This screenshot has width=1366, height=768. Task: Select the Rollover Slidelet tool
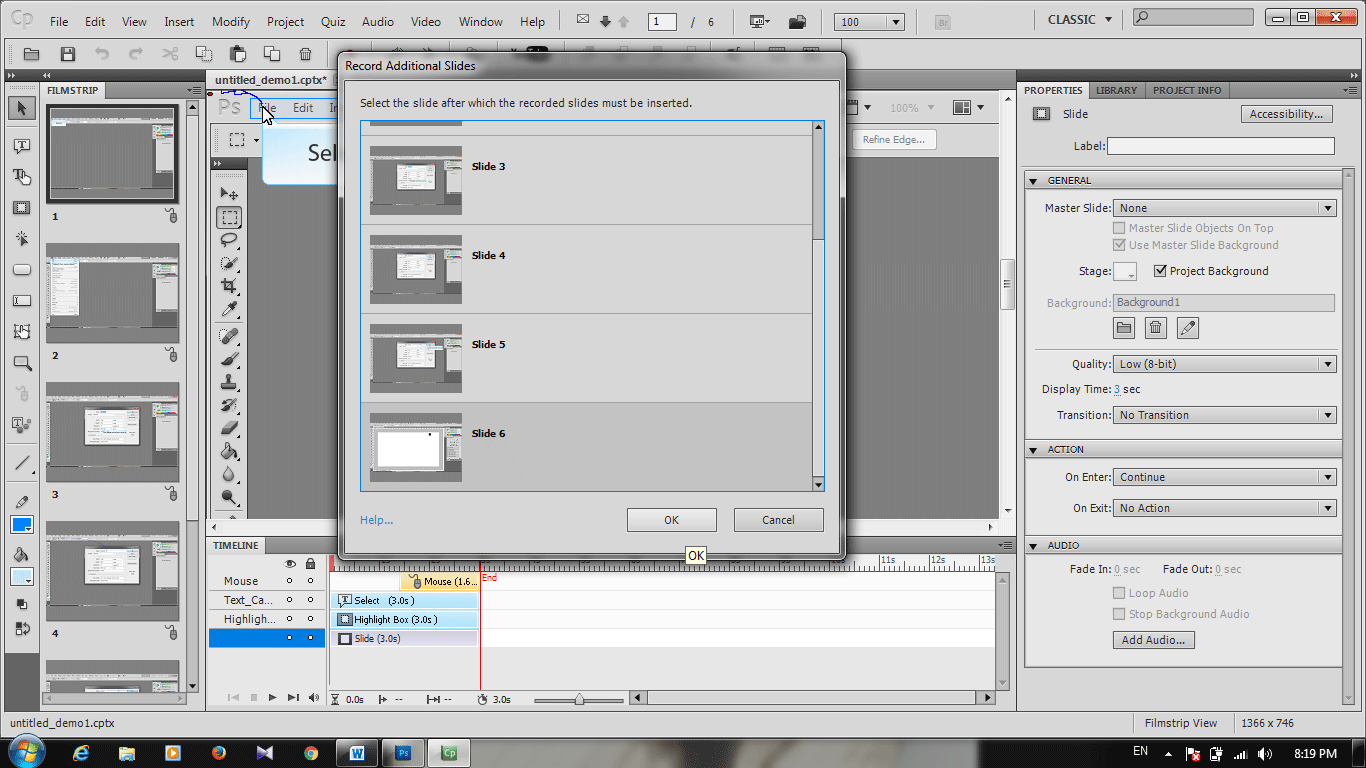[22, 332]
